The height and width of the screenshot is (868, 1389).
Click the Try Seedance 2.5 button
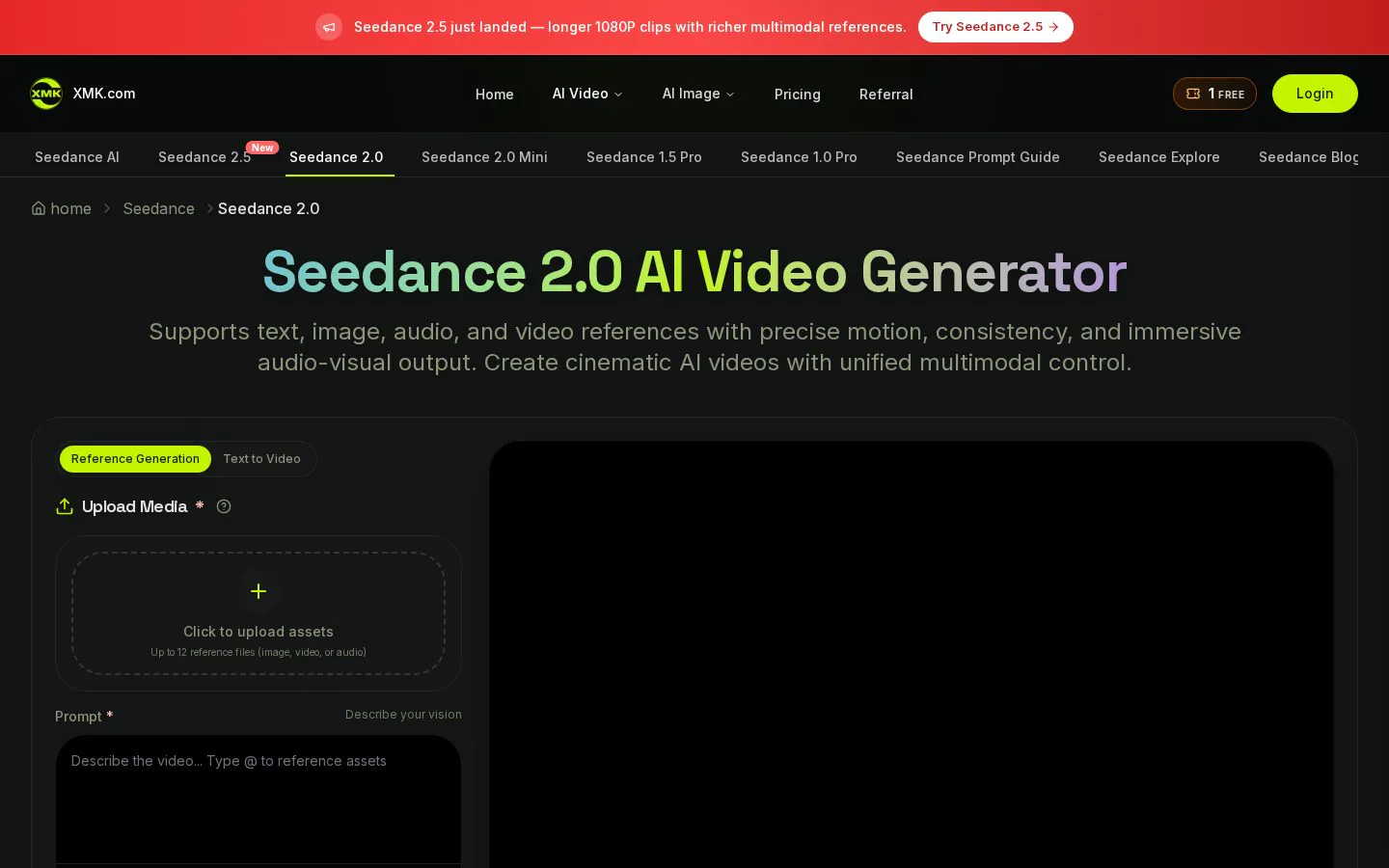click(x=995, y=27)
